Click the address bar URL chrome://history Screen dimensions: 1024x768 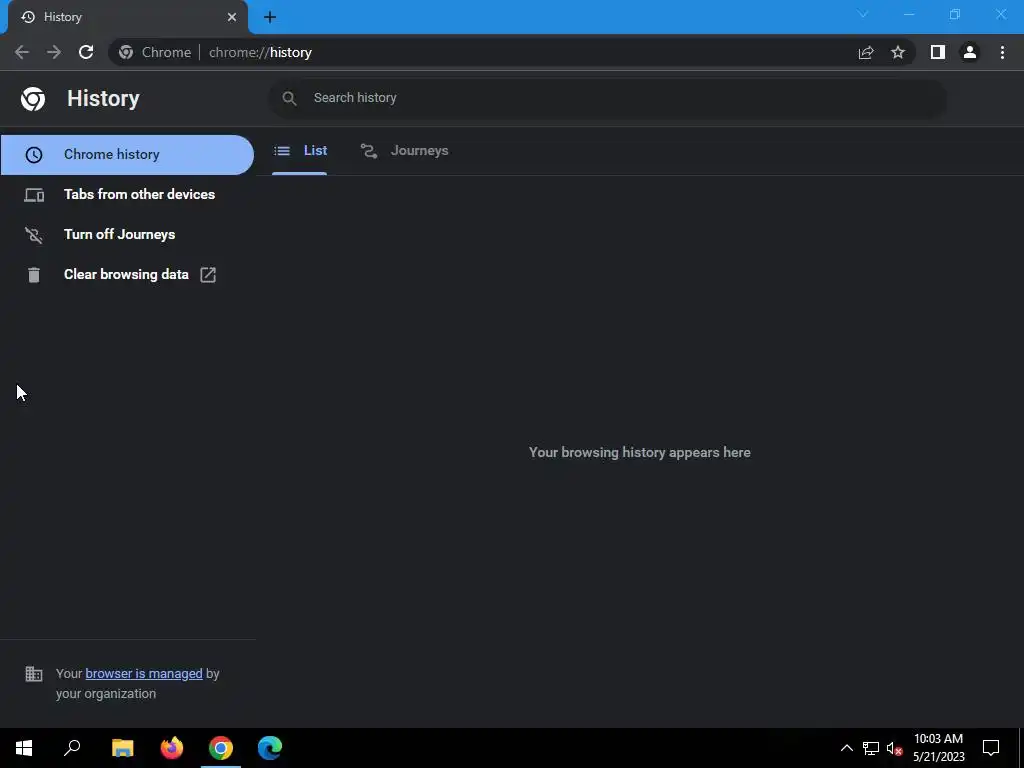(260, 52)
